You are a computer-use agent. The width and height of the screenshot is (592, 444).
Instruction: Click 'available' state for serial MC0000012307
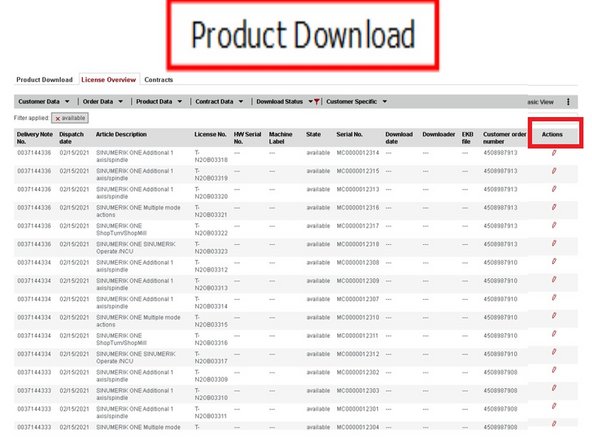[318, 299]
